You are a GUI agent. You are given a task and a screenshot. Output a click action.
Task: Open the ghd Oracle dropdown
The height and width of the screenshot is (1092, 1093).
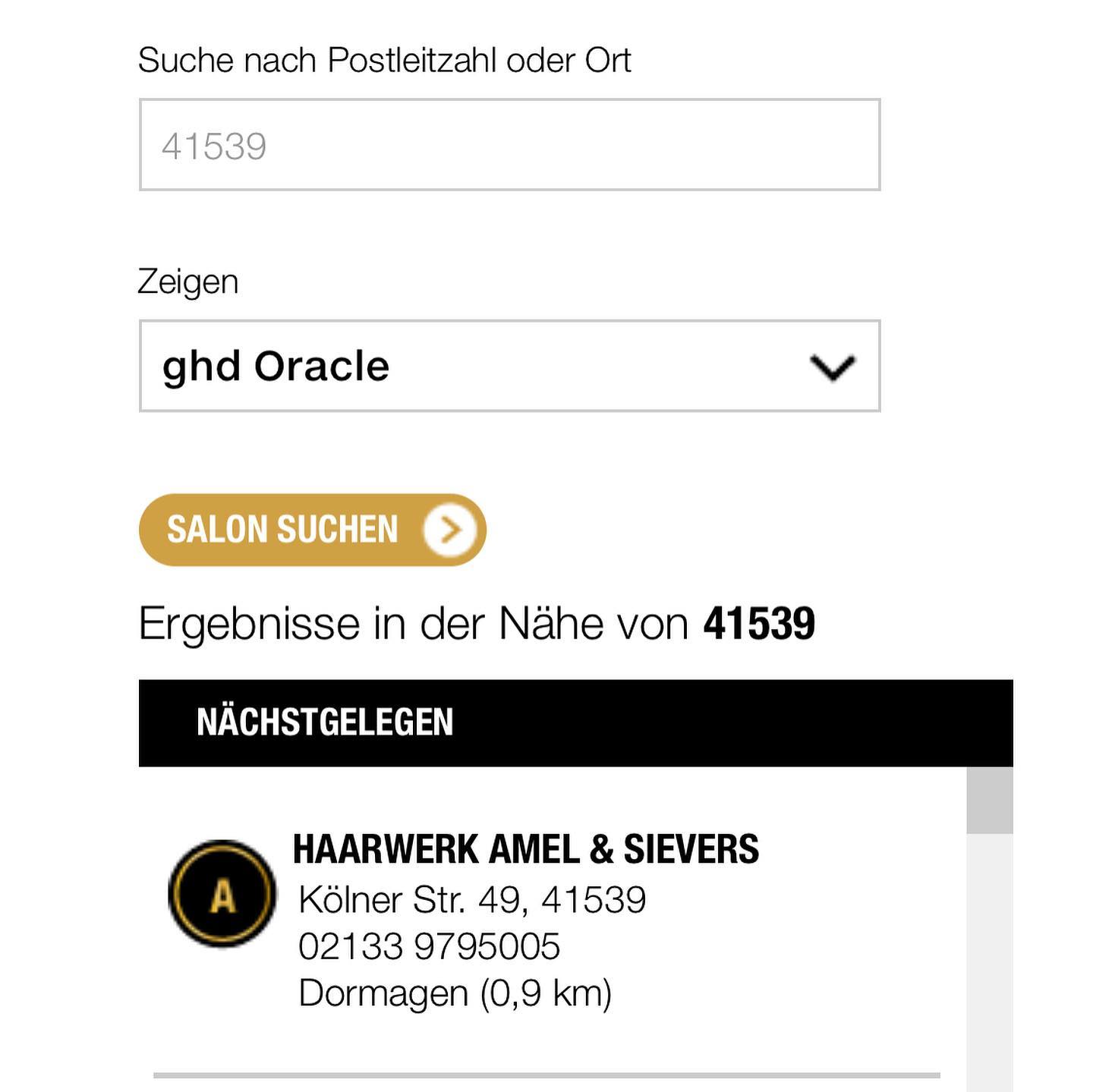[x=509, y=366]
